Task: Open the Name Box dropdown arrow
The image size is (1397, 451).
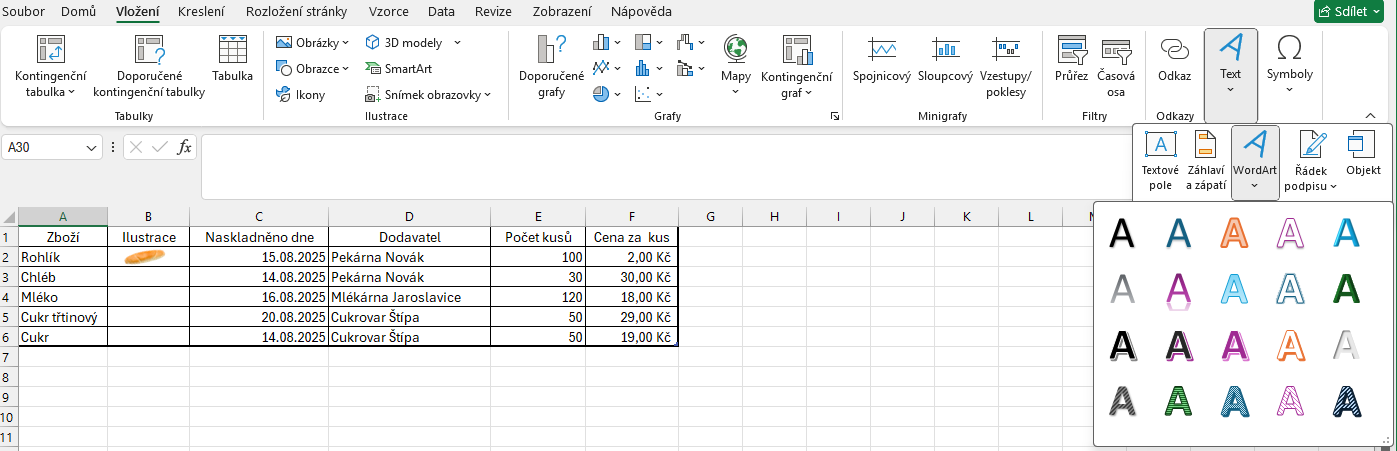Action: 93,147
